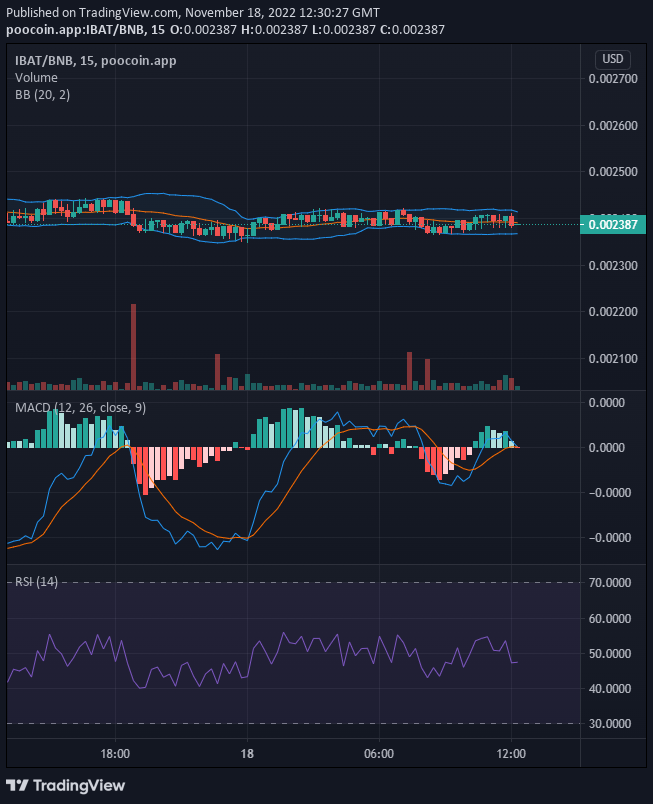Click the 0.002500 price scale label

(x=613, y=172)
